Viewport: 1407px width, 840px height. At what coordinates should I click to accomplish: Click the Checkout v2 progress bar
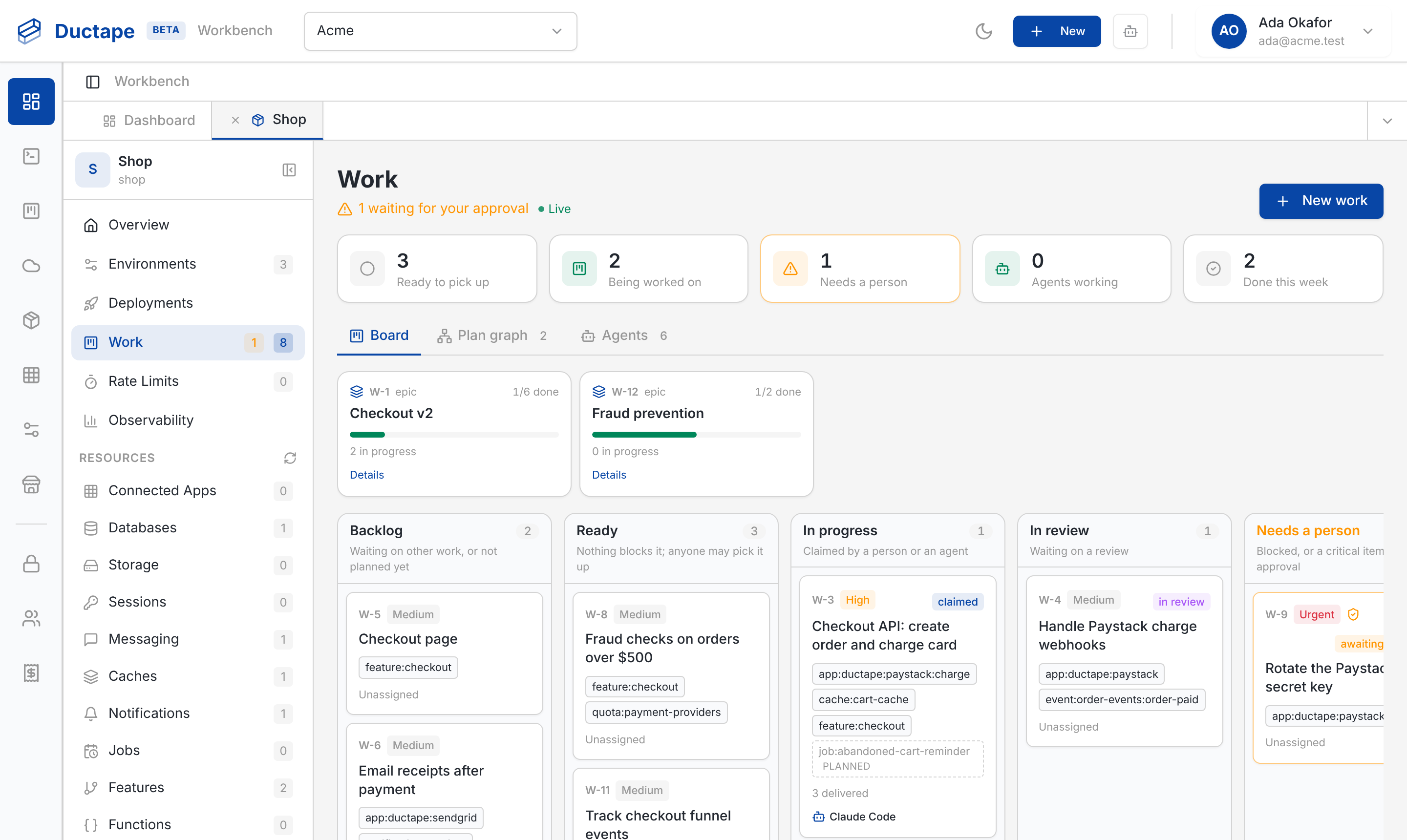(x=454, y=435)
